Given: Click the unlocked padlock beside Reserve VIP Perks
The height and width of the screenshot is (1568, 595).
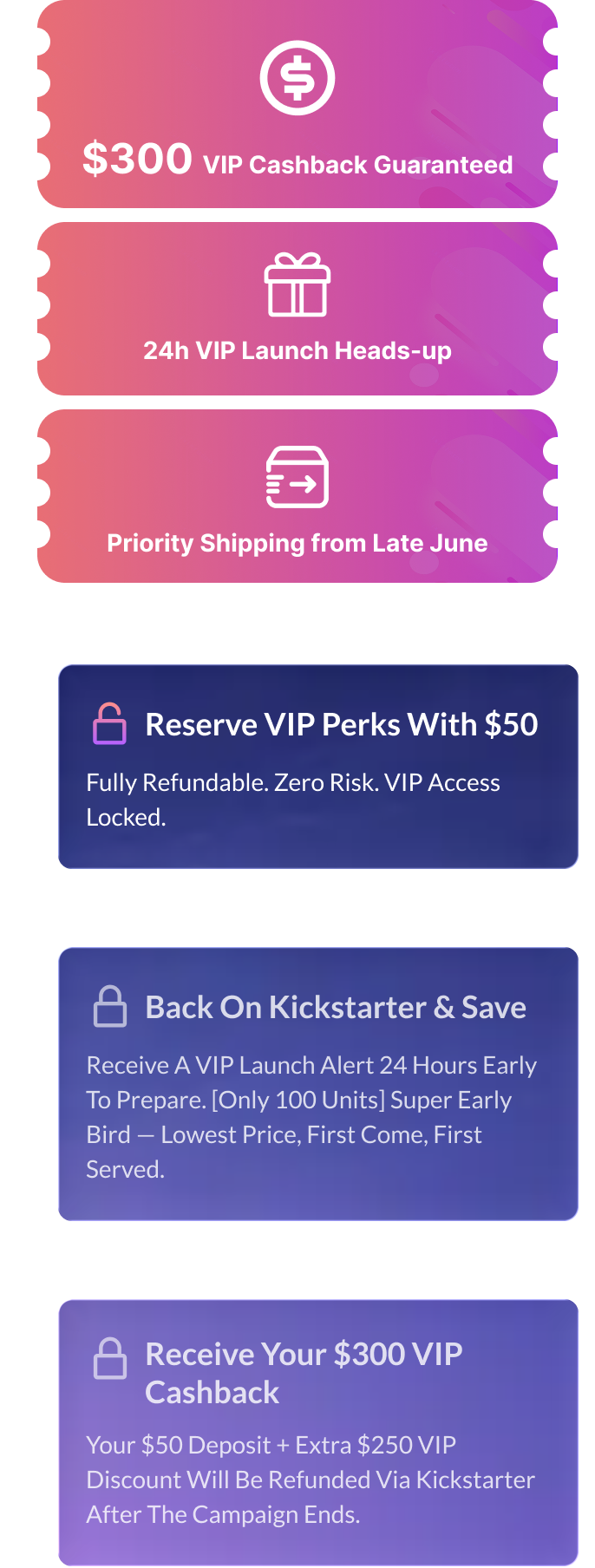Looking at the screenshot, I should point(110,723).
